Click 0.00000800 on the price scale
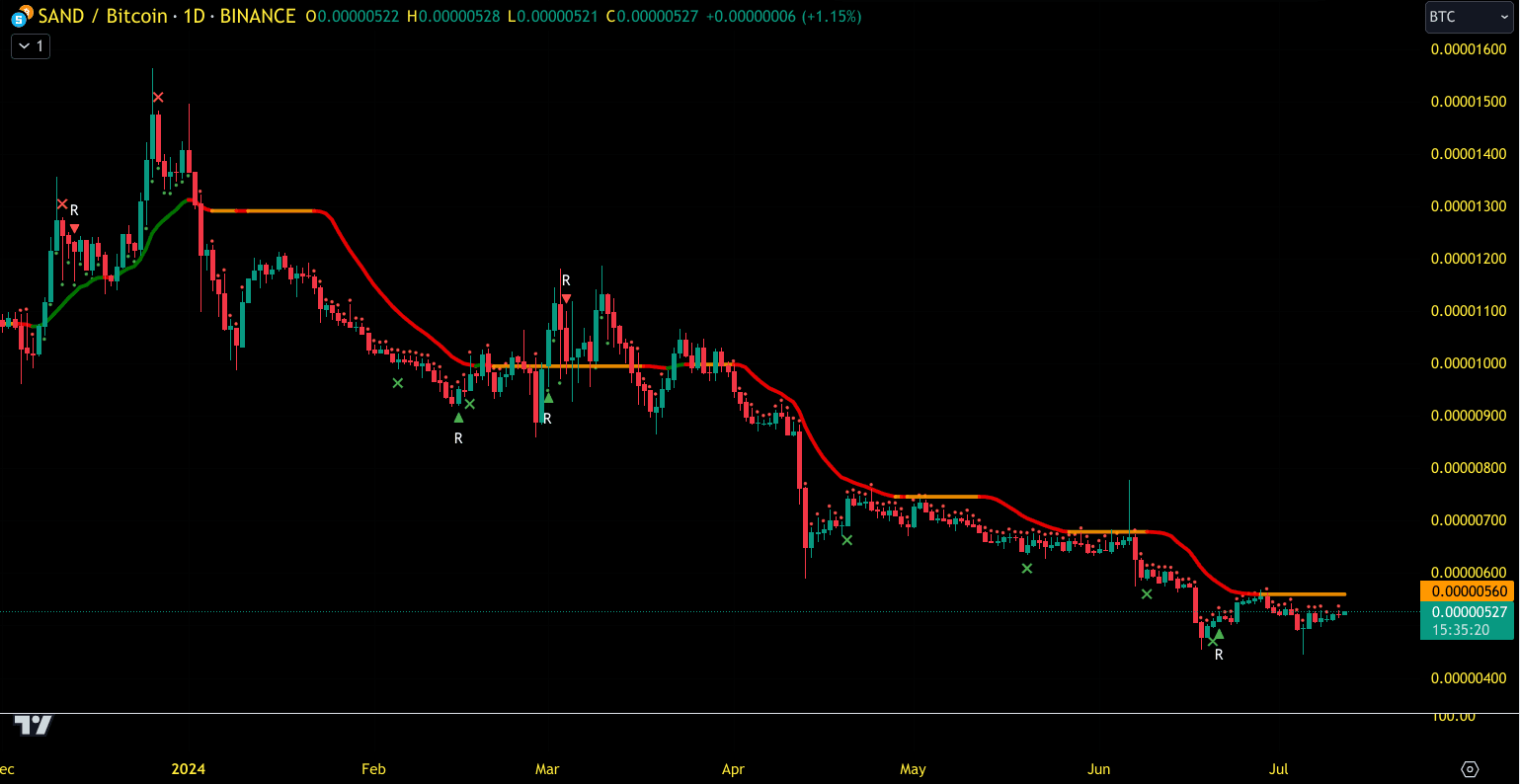 click(x=1469, y=468)
